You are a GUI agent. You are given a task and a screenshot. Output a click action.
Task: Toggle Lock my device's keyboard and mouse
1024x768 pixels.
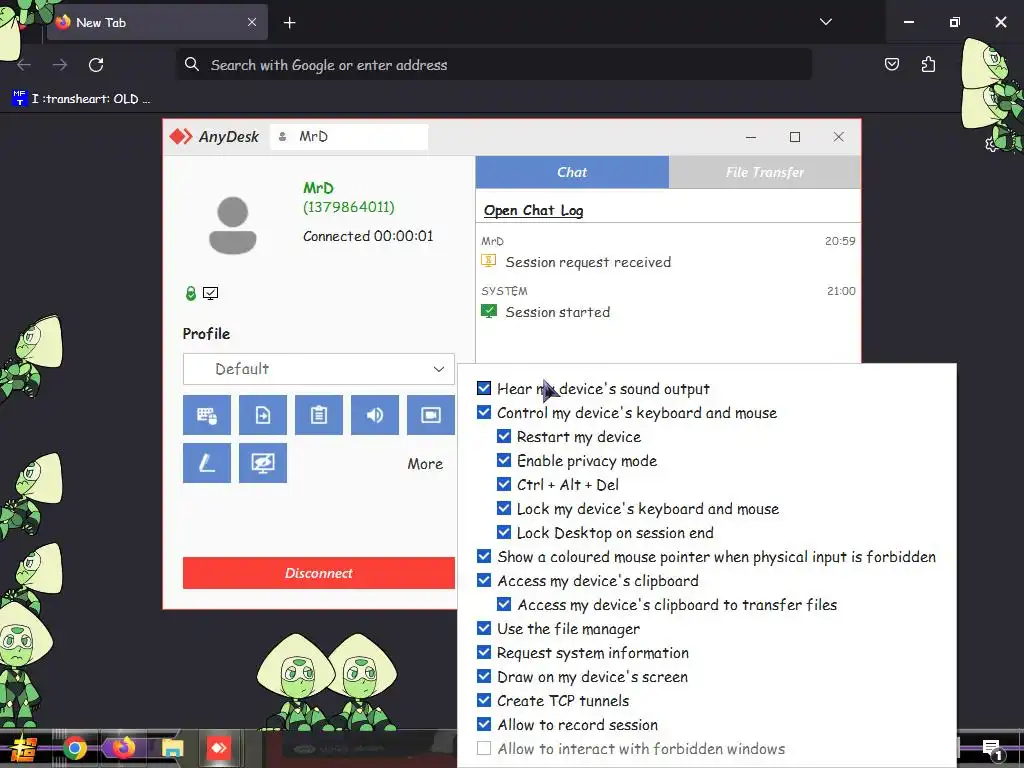pyautogui.click(x=504, y=509)
